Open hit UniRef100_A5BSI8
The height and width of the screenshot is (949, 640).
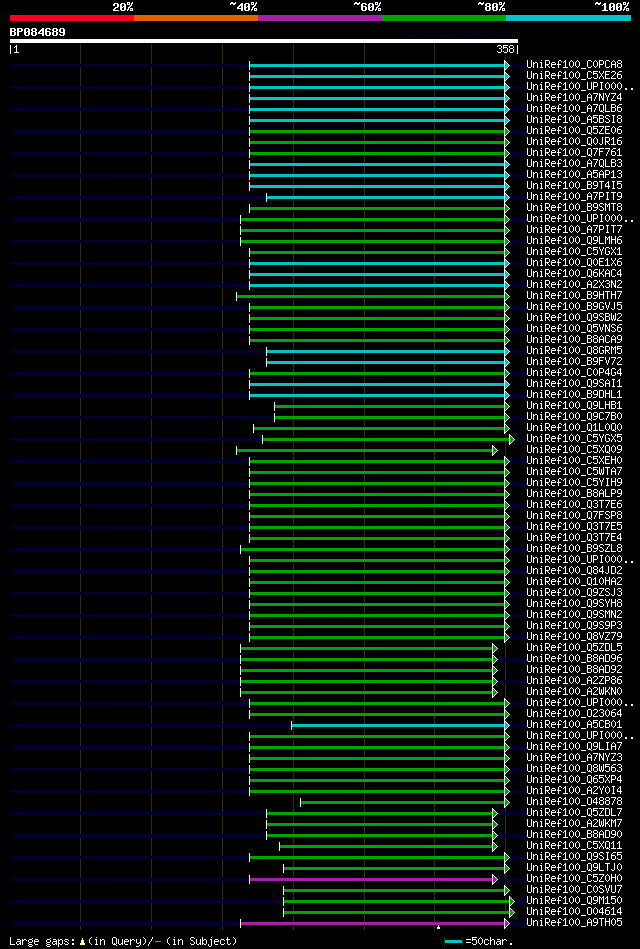574,120
